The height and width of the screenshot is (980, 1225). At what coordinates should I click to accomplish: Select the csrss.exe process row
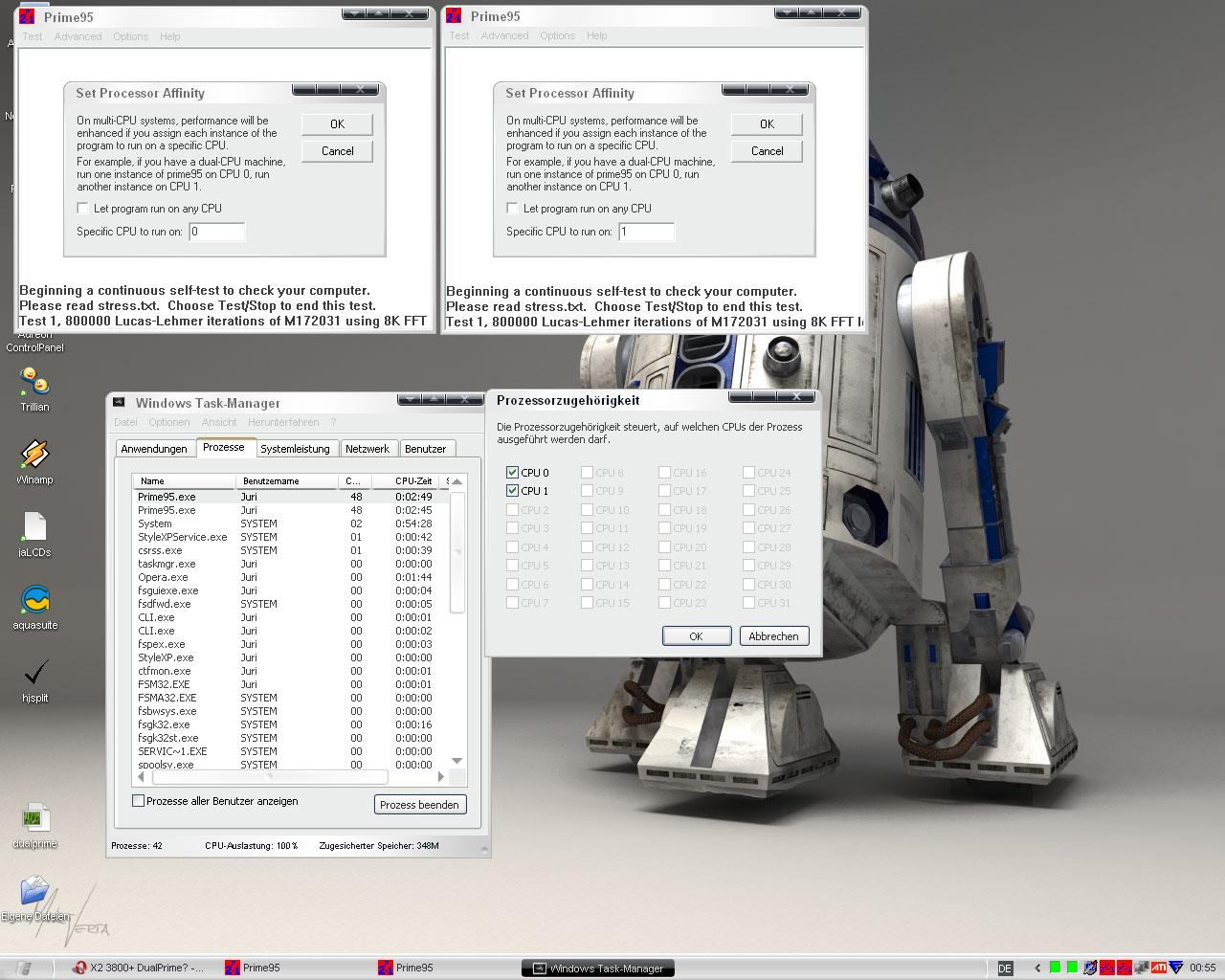point(289,550)
